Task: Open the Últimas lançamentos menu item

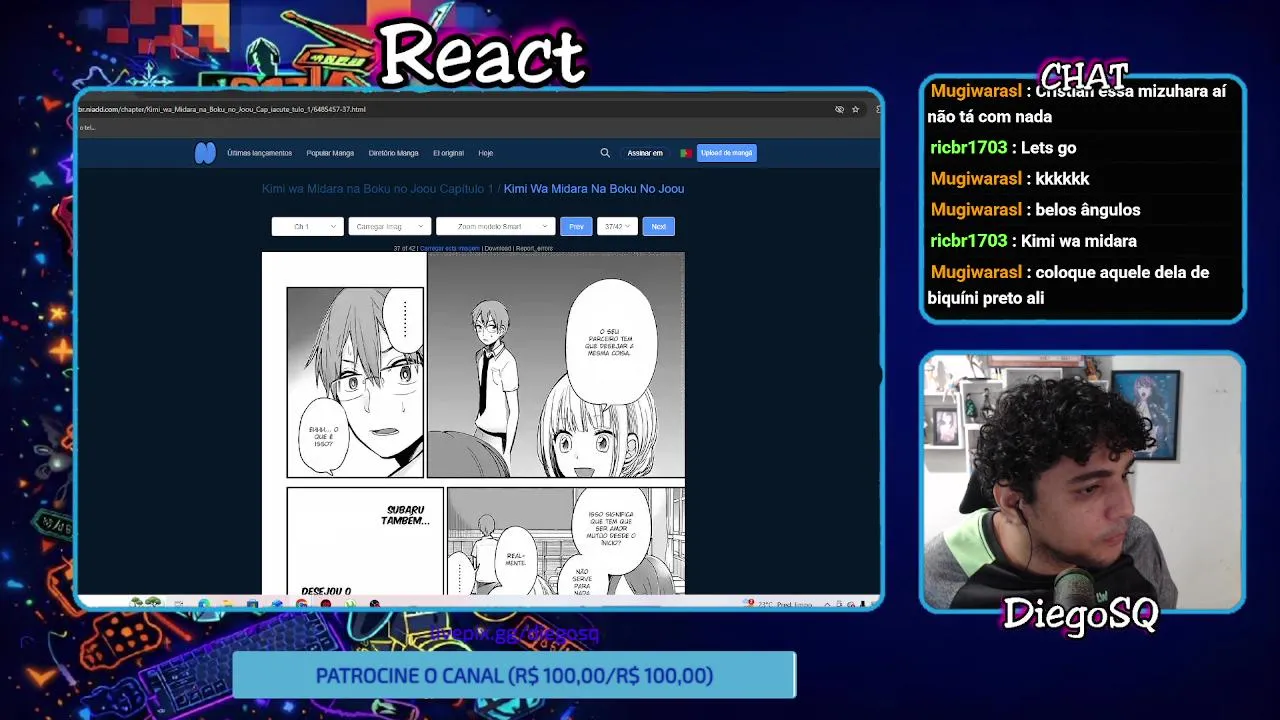Action: click(x=259, y=153)
